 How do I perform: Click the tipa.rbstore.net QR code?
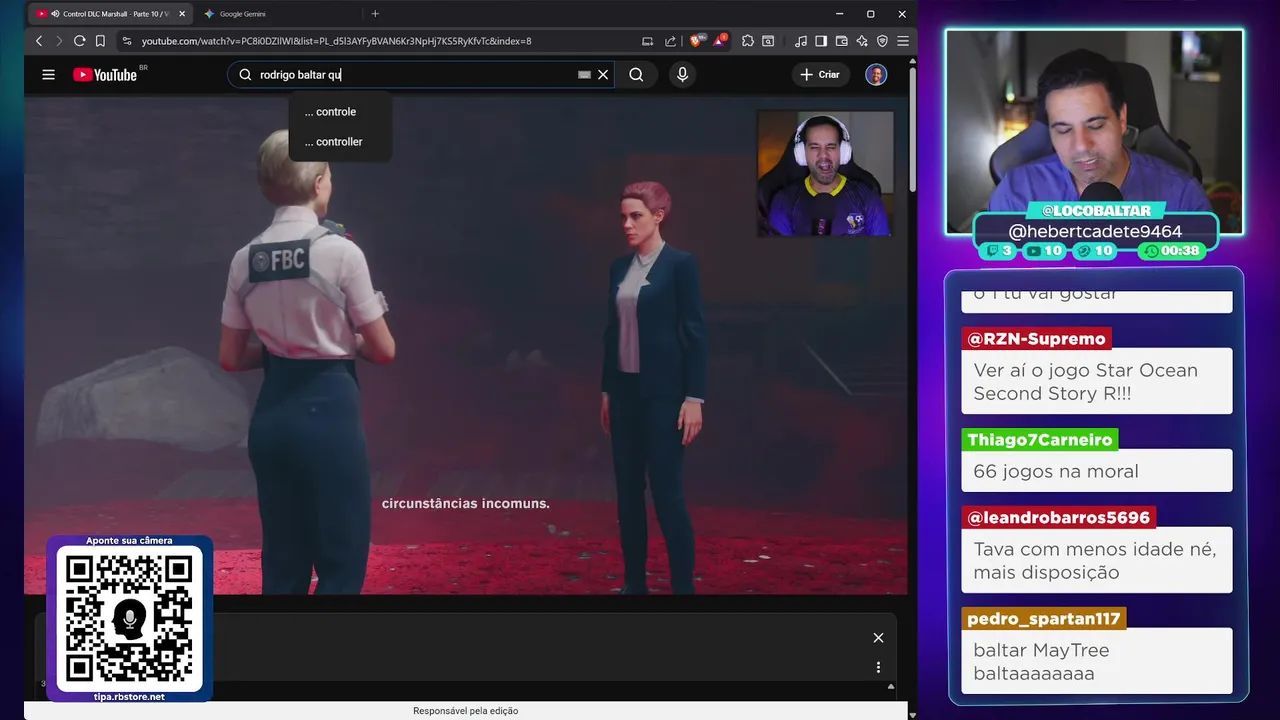pyautogui.click(x=129, y=620)
